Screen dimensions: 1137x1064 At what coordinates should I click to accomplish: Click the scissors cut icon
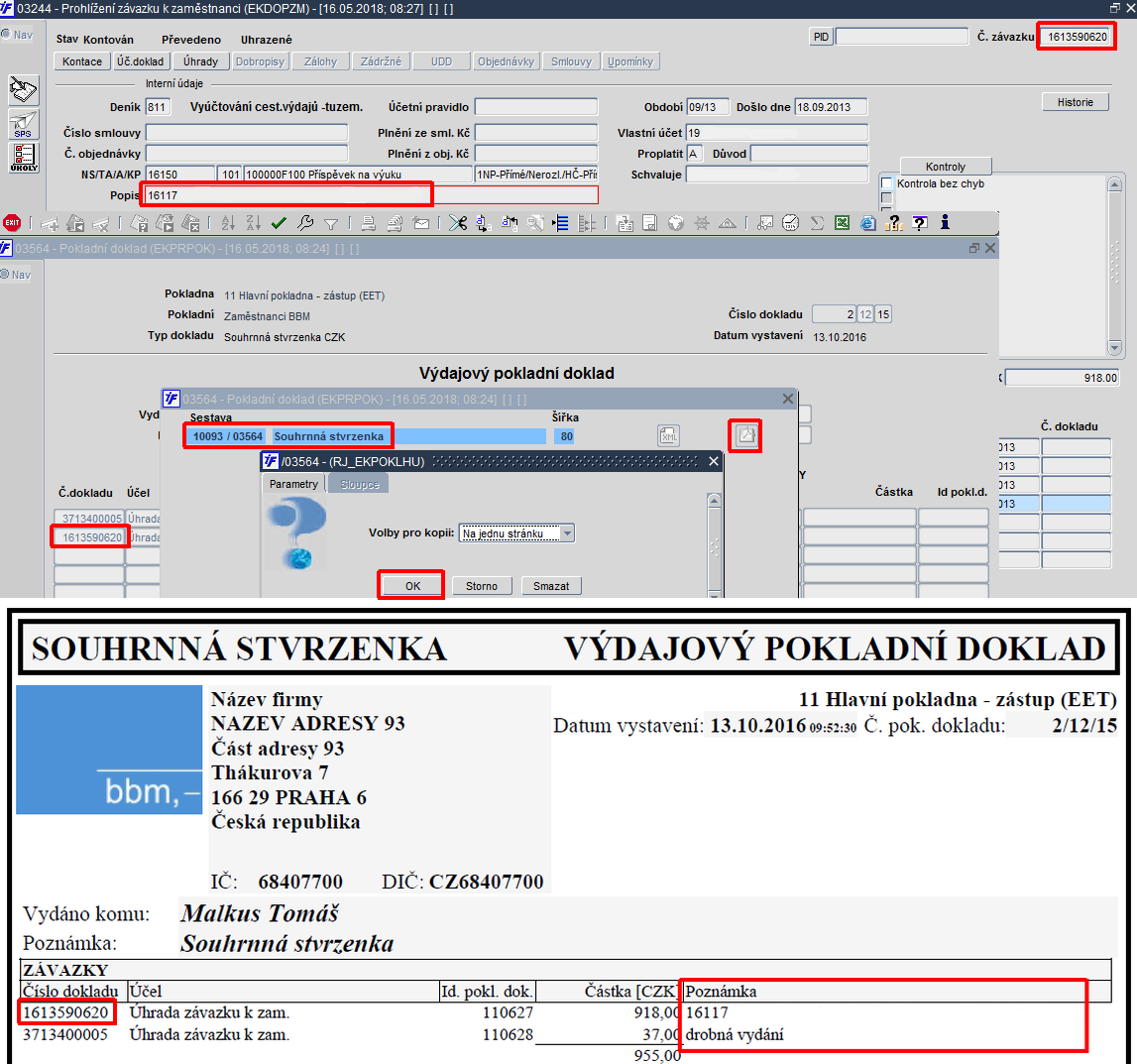(x=458, y=223)
